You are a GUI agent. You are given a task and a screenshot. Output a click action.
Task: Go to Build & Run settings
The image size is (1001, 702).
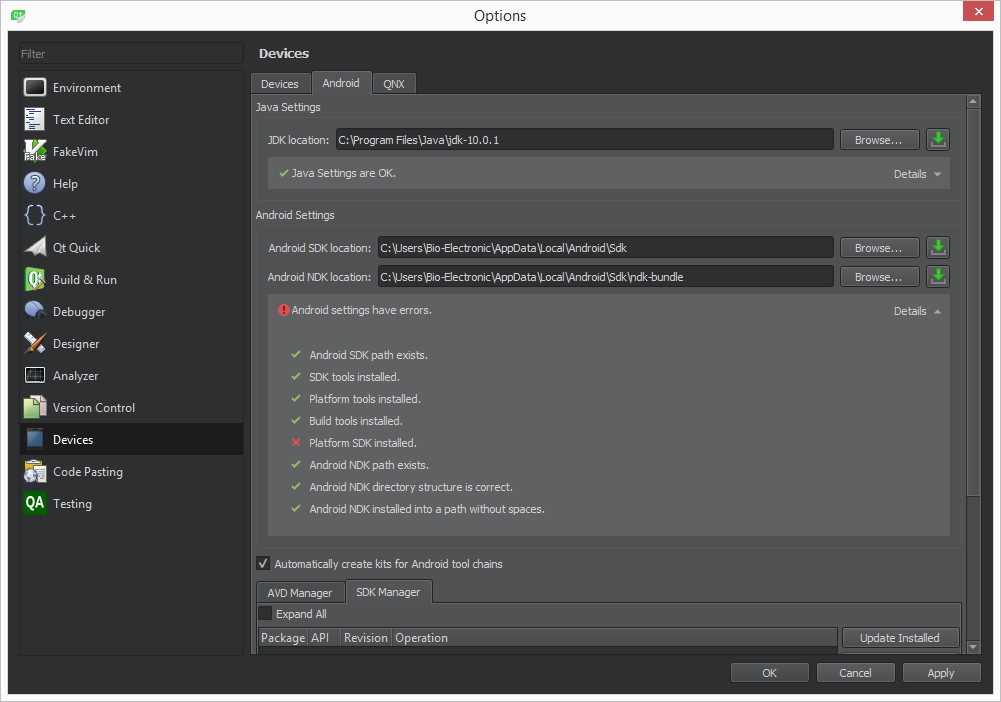(x=85, y=280)
